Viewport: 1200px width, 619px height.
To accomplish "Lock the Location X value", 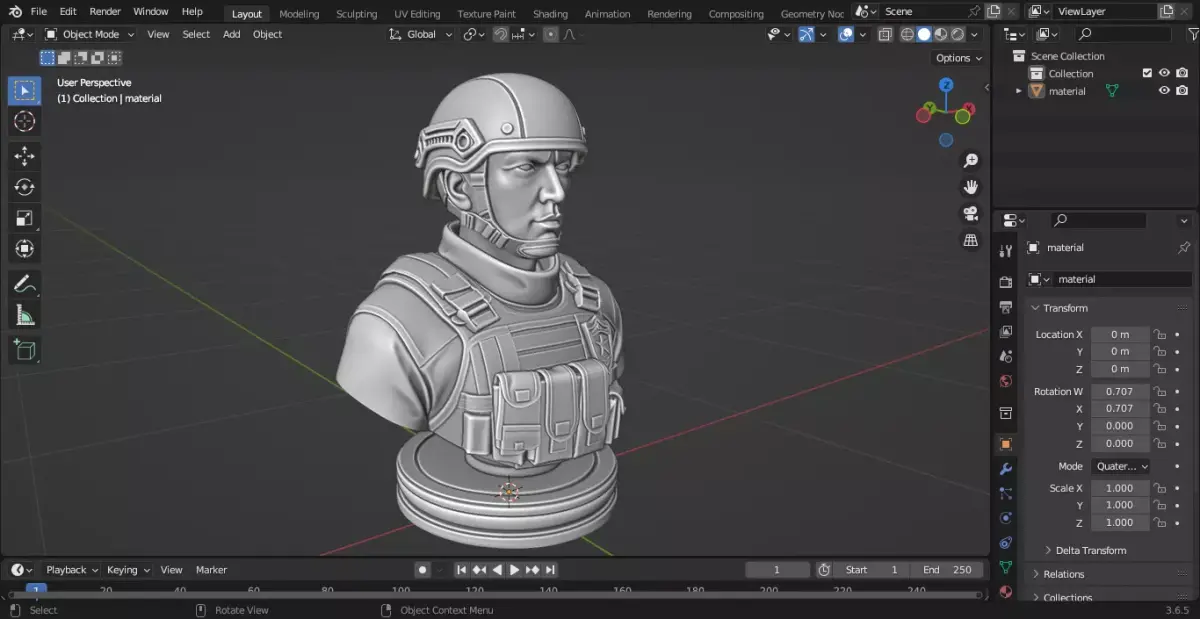I will (x=1160, y=335).
